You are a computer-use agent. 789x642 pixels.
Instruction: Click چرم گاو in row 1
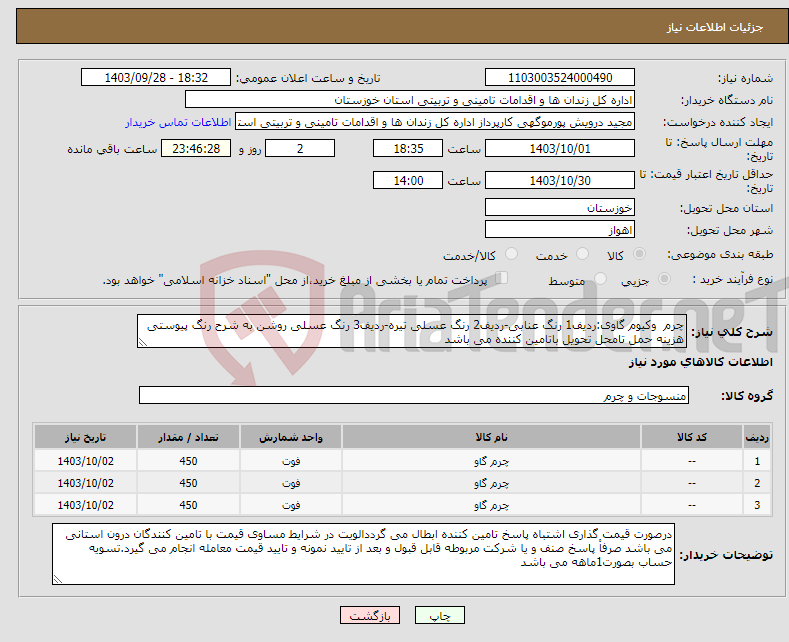click(491, 461)
